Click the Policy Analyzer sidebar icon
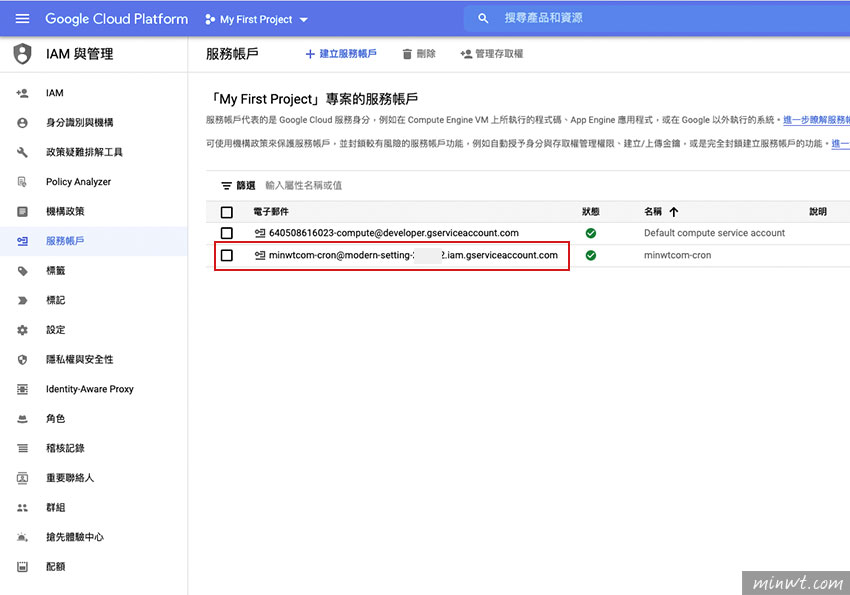Viewport: 850px width, 595px height. [x=22, y=182]
